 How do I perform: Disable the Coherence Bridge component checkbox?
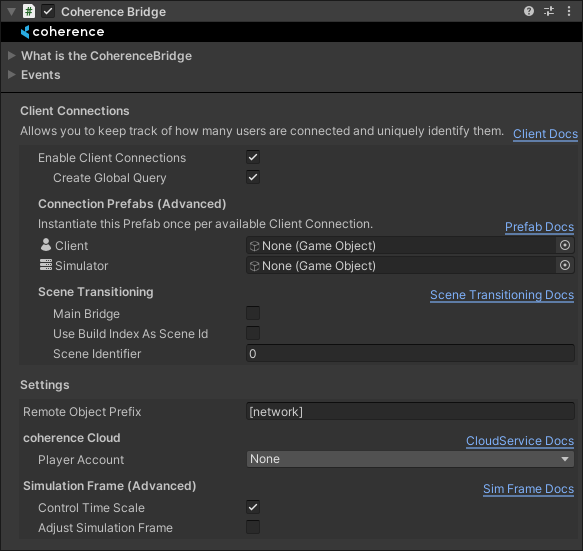pyautogui.click(x=48, y=11)
